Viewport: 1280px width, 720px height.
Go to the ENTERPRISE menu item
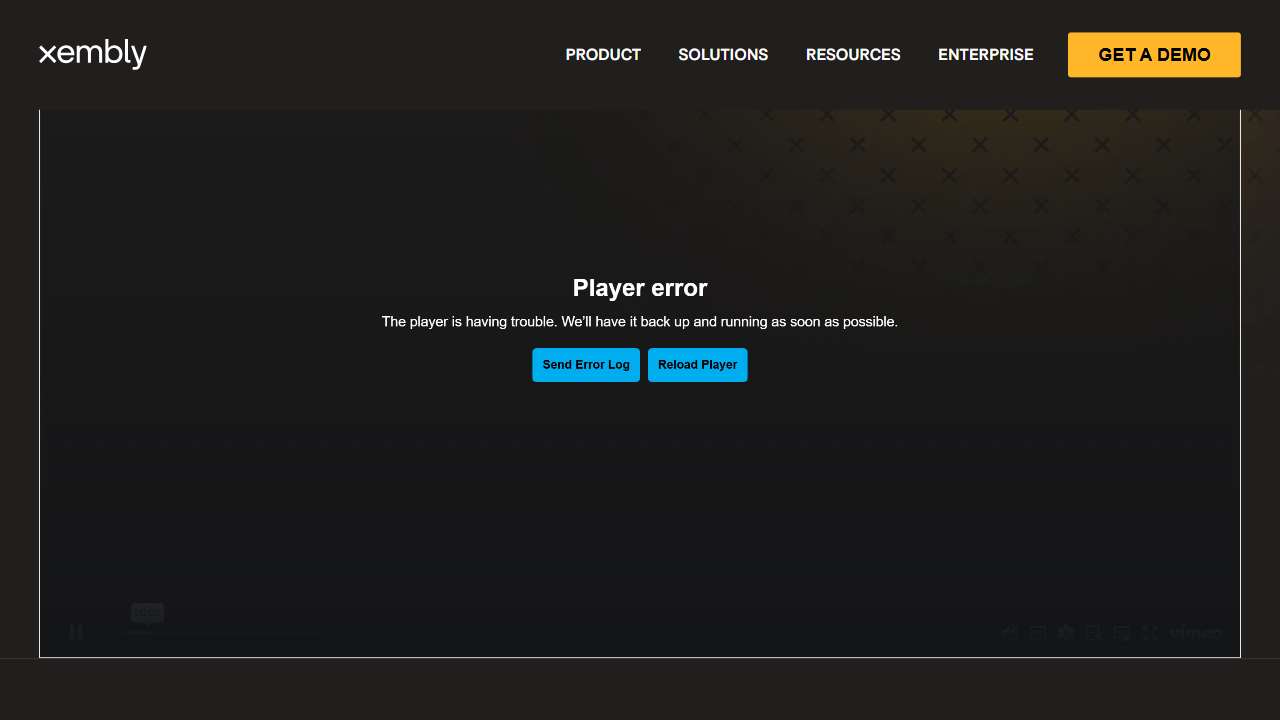(985, 55)
